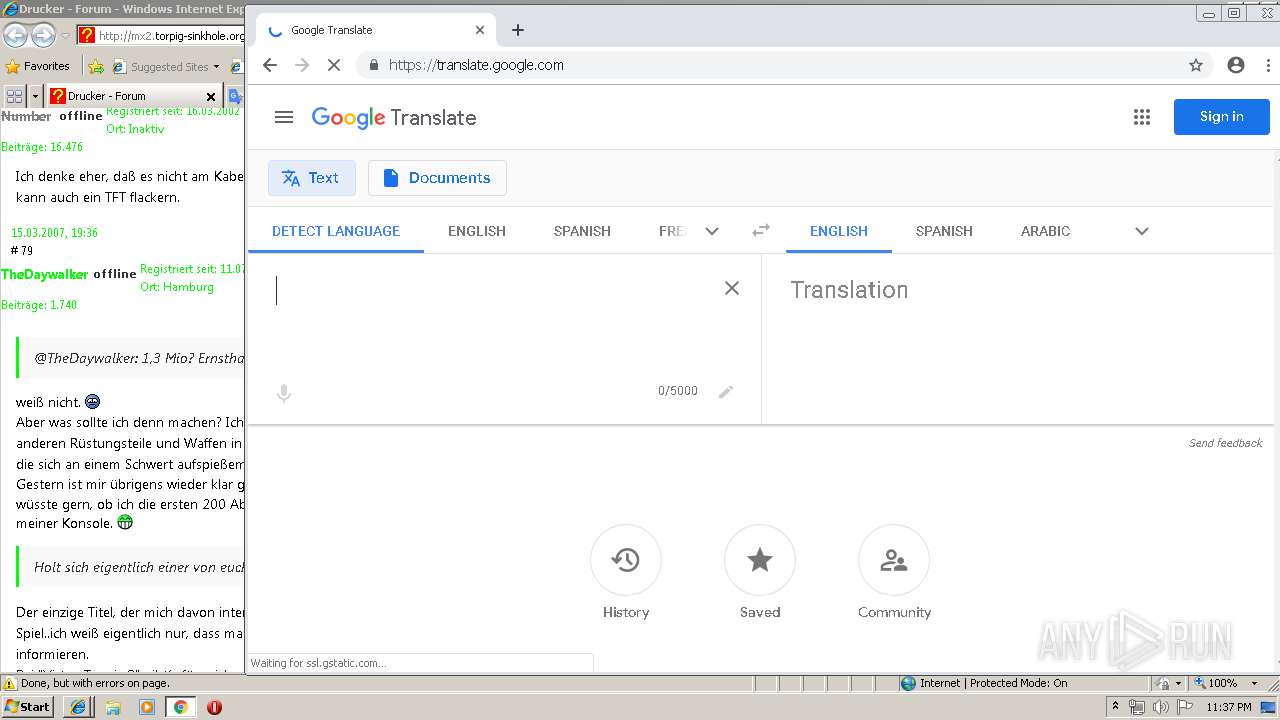Open the Windows Start menu
The height and width of the screenshot is (720, 1280).
28,707
